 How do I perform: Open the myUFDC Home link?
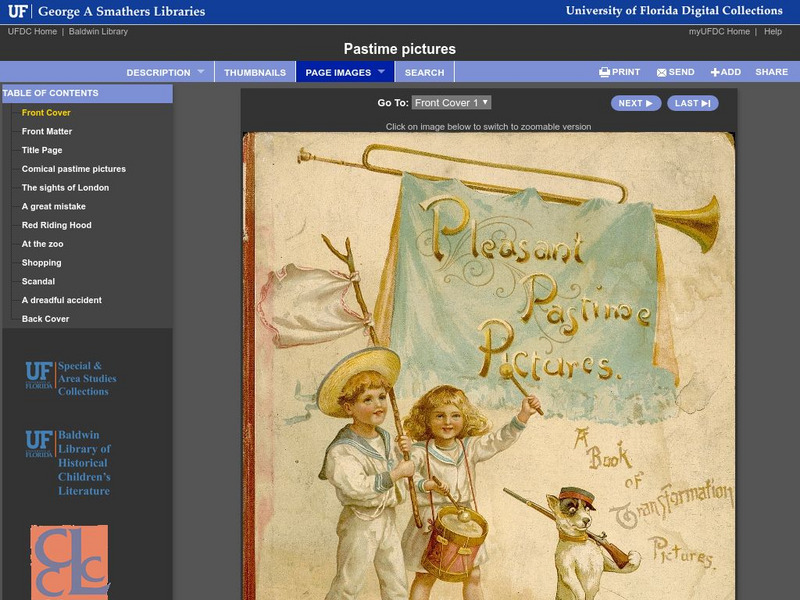(719, 32)
